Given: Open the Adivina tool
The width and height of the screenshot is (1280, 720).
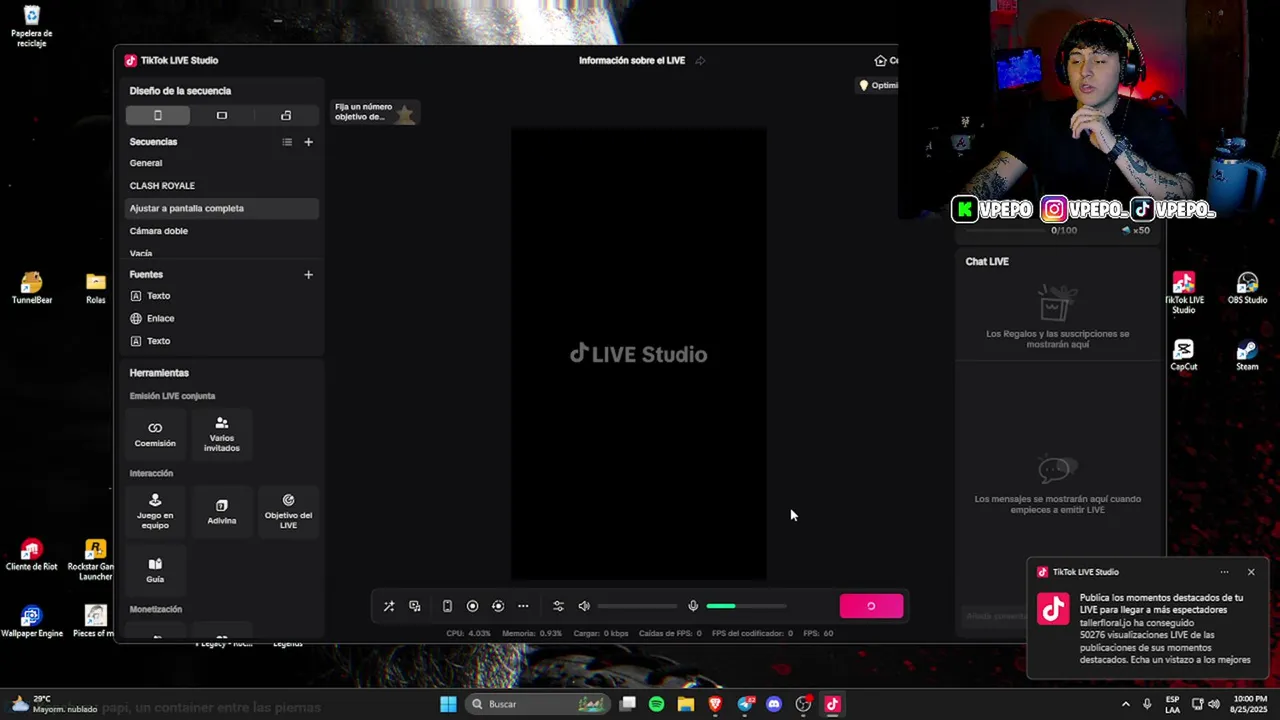Looking at the screenshot, I should coord(222,511).
